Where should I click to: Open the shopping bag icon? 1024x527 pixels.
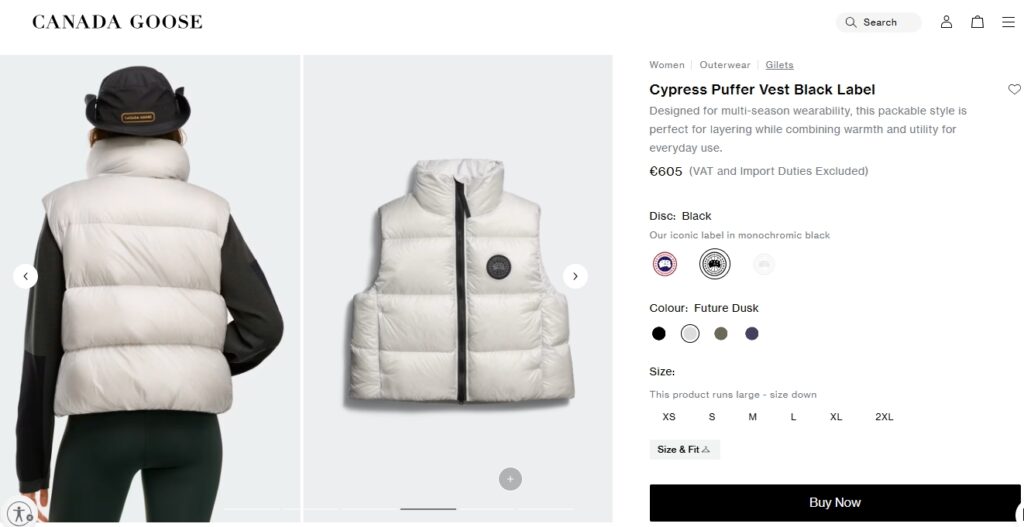[x=977, y=22]
